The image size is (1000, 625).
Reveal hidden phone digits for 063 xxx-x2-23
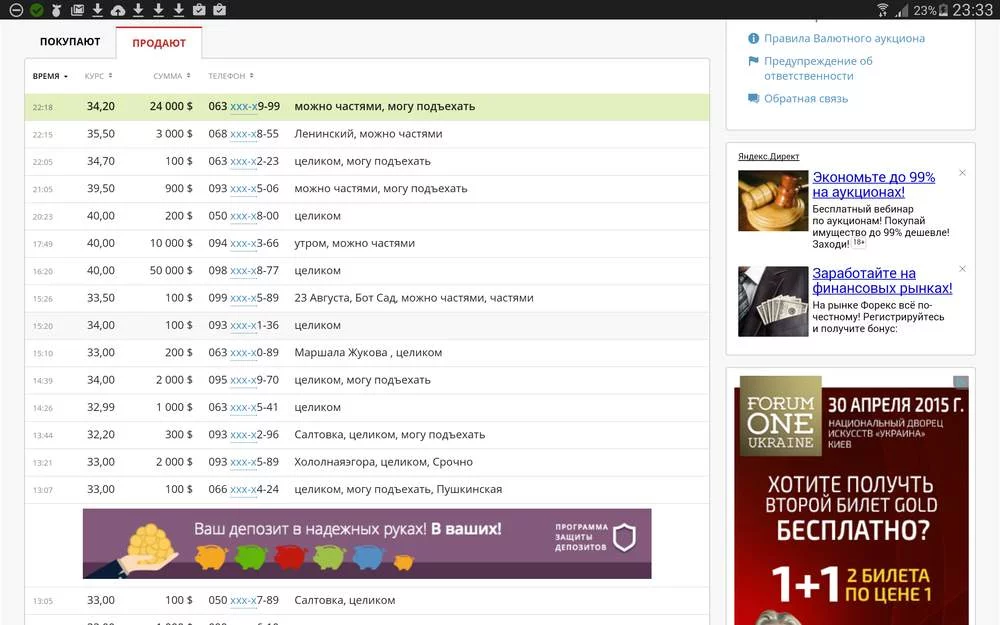(244, 161)
